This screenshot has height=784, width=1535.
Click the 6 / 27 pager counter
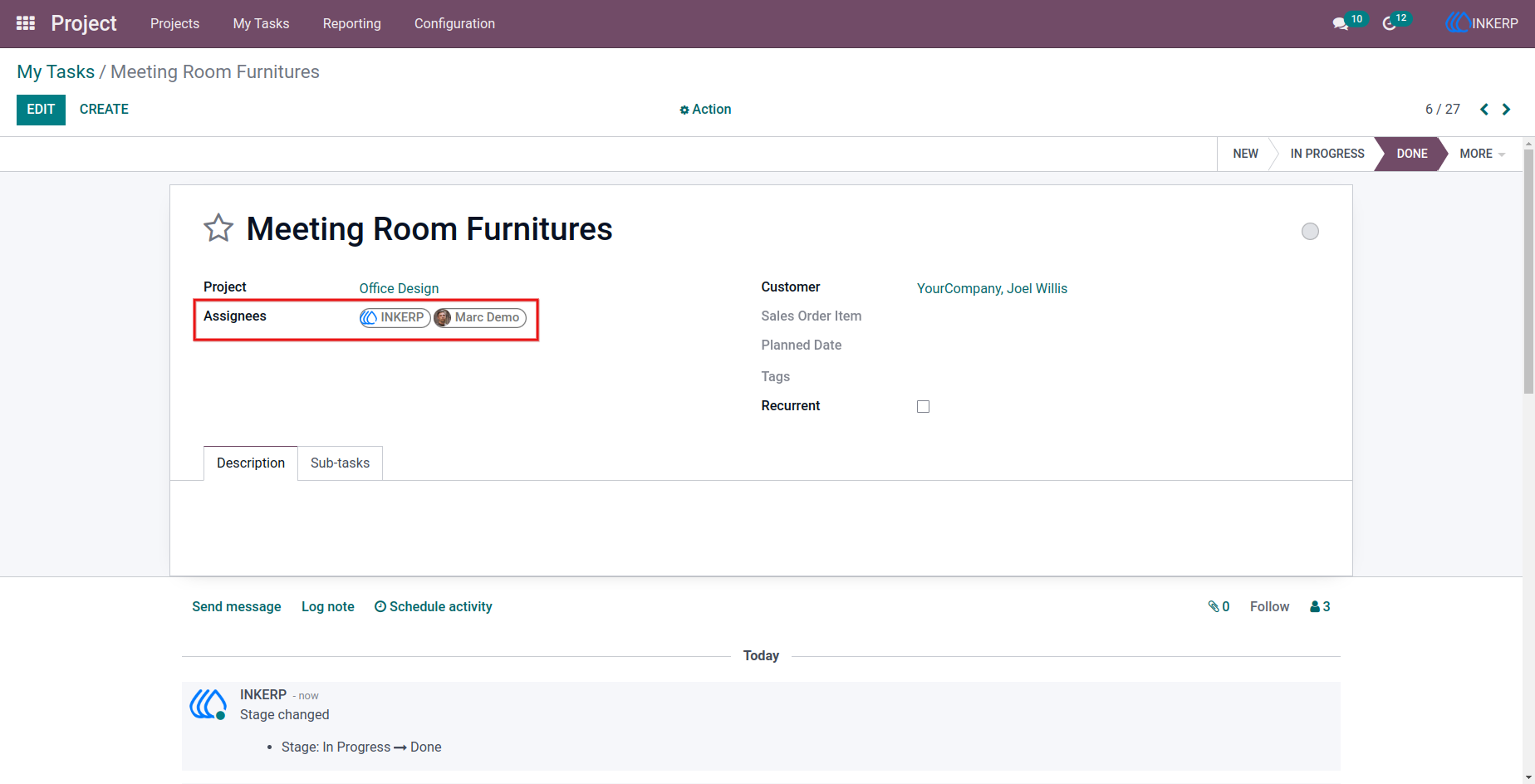click(1442, 109)
